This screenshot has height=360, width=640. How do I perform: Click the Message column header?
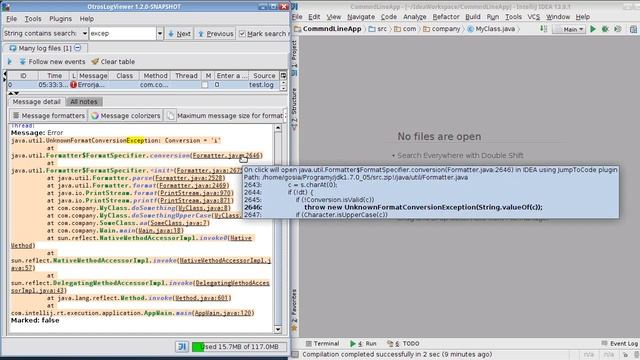pyautogui.click(x=93, y=76)
